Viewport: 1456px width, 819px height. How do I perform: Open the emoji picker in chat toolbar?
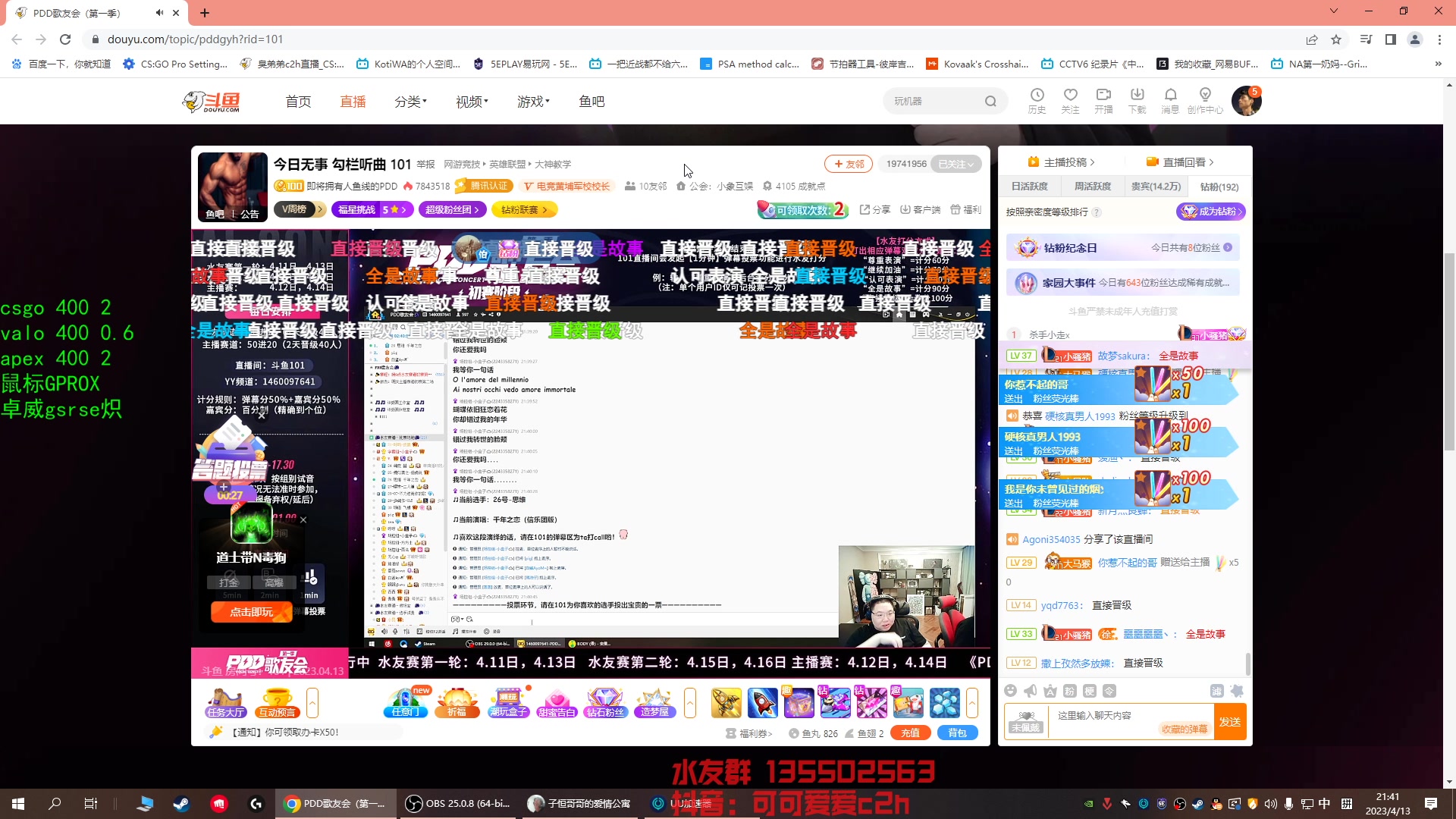[1011, 691]
